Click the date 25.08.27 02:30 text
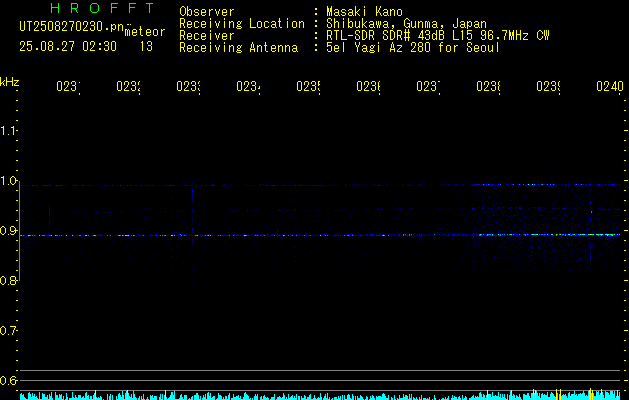This screenshot has height=400, width=629. pos(68,47)
